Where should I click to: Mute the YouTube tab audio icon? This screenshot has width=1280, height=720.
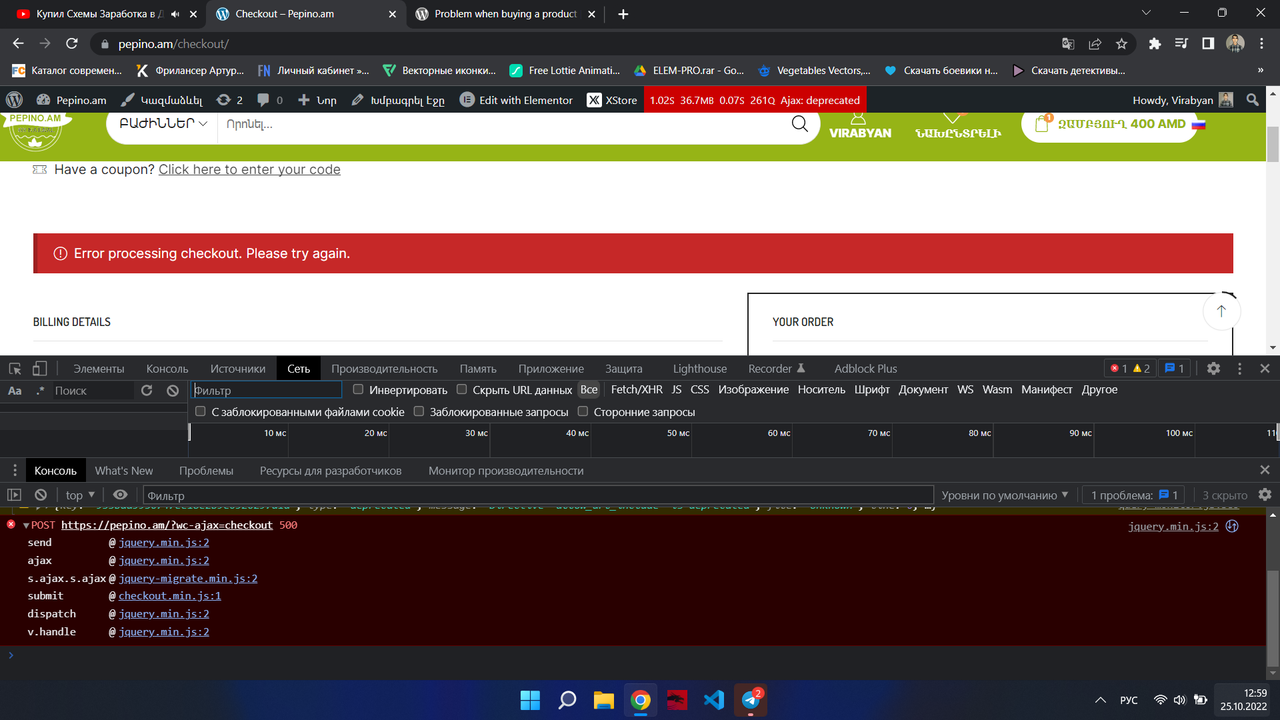coord(177,14)
